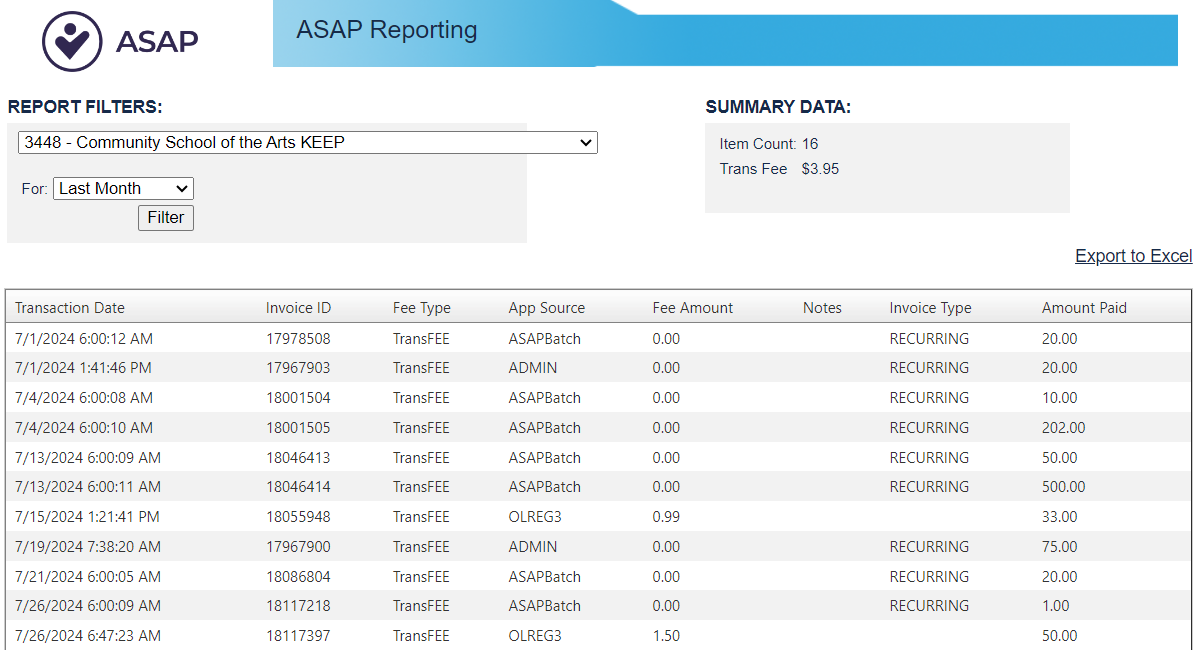Click the Item Count value 16

[810, 144]
